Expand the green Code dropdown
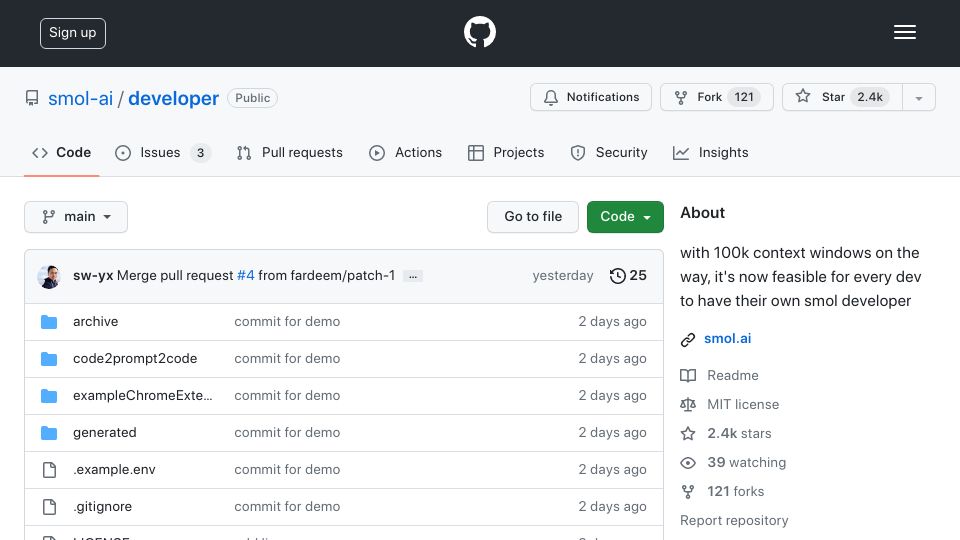960x540 pixels. tap(625, 217)
